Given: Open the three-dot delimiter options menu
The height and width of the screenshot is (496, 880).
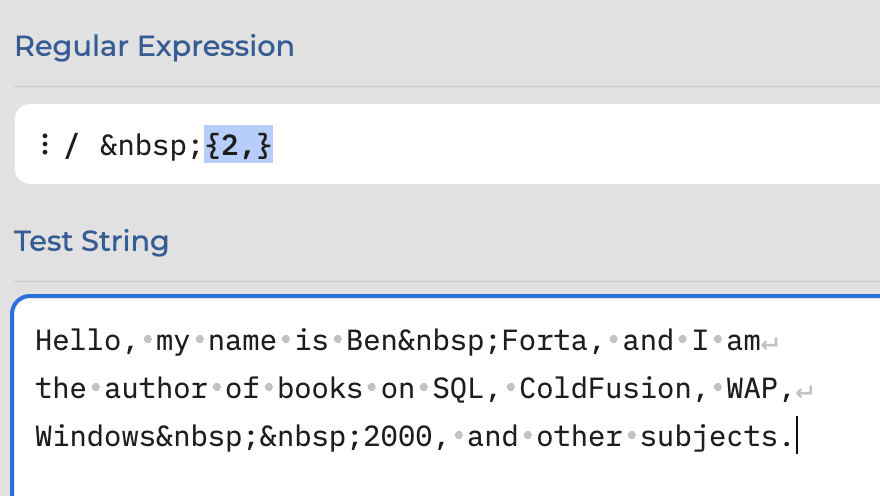Looking at the screenshot, I should tap(45, 144).
